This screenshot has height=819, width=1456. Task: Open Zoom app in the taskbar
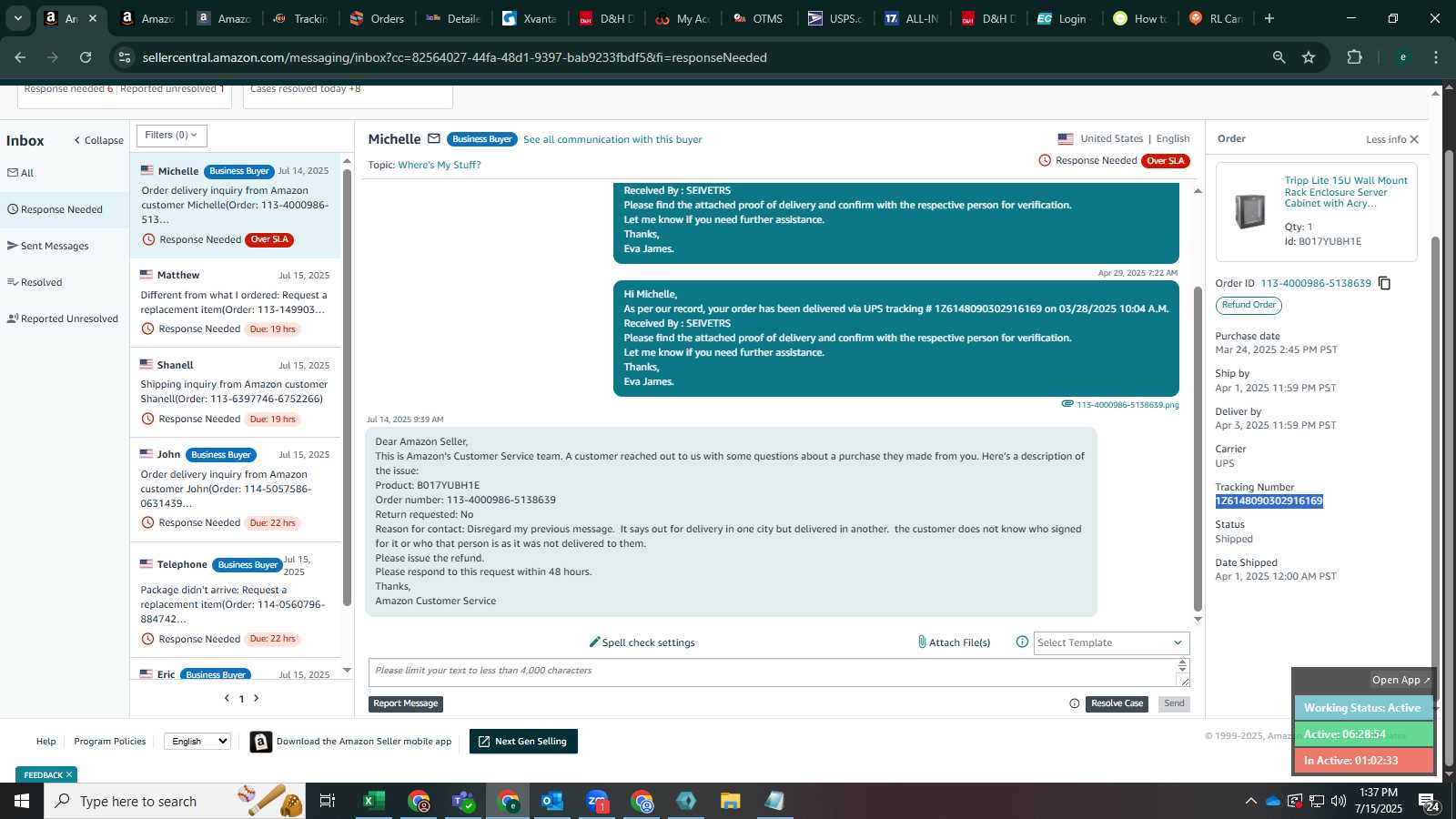click(597, 801)
